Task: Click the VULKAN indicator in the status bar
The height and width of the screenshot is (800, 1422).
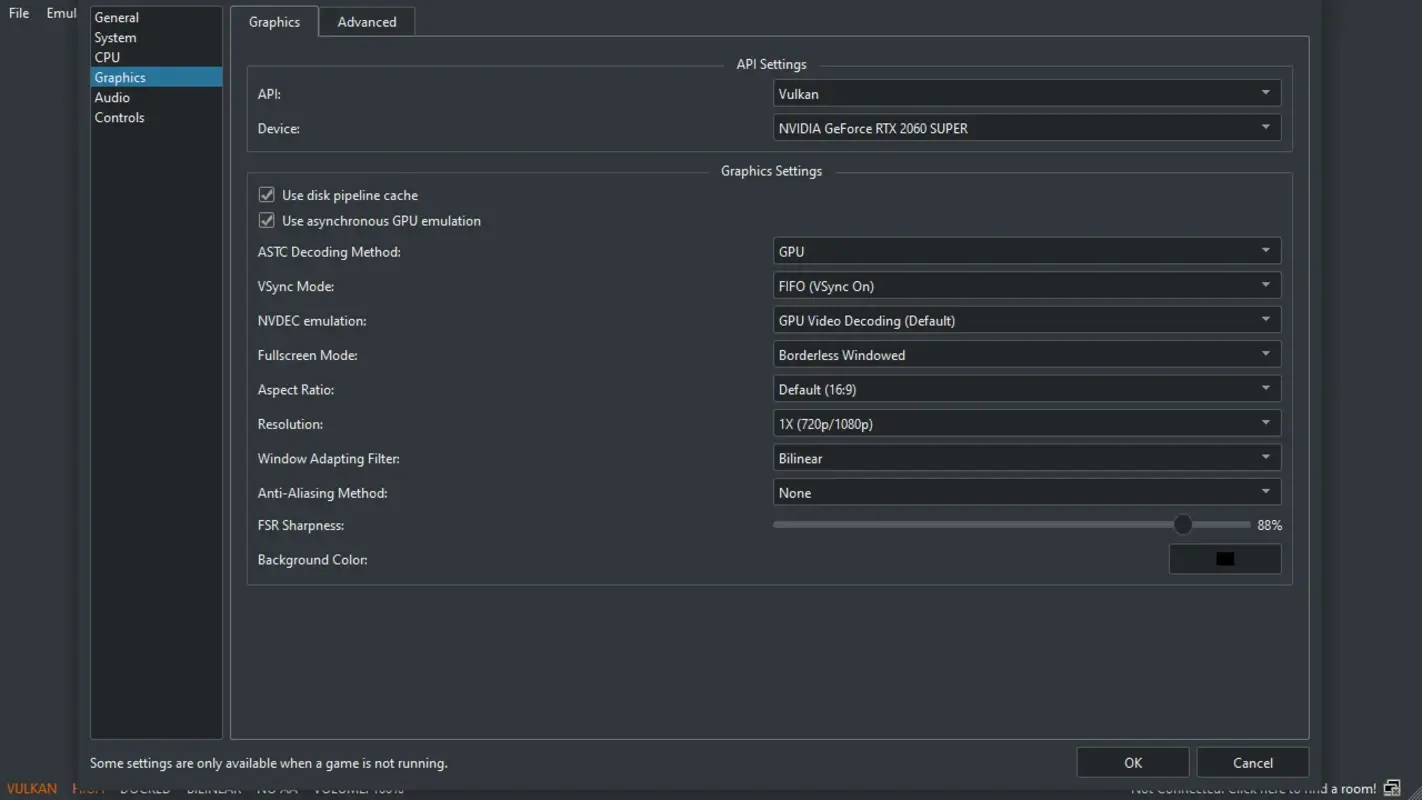Action: tap(31, 788)
